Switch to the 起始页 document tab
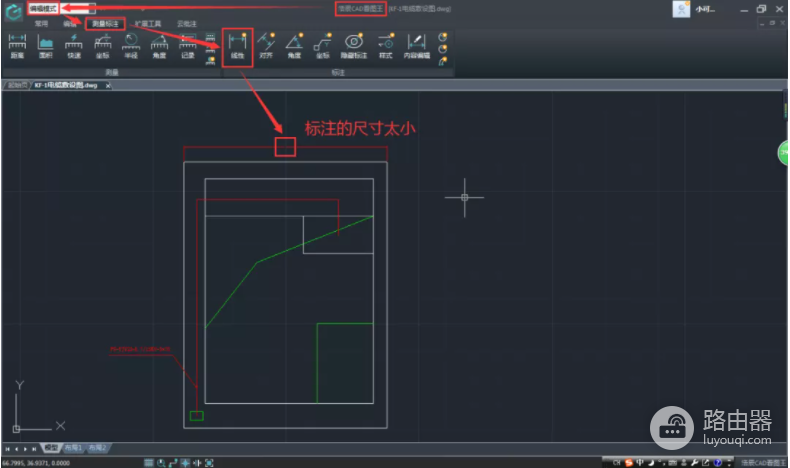The height and width of the screenshot is (468, 790). coord(17,85)
